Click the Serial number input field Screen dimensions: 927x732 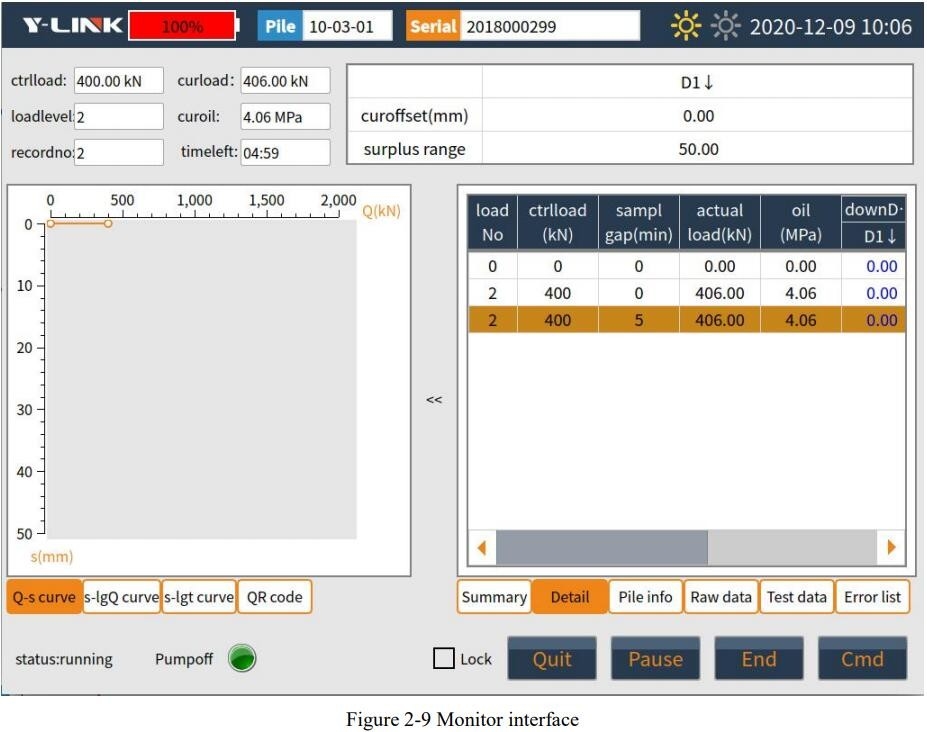551,27
